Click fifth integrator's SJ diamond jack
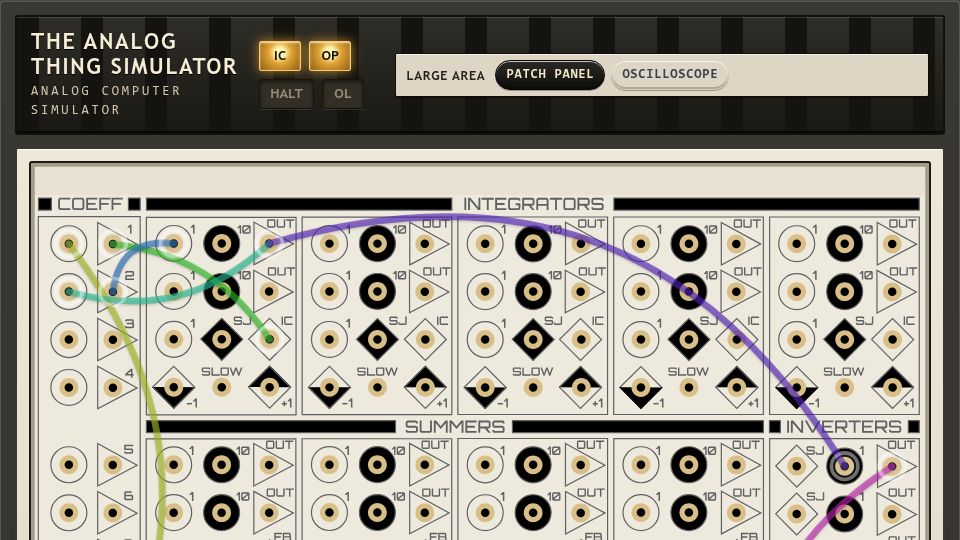The width and height of the screenshot is (960, 540). point(844,339)
